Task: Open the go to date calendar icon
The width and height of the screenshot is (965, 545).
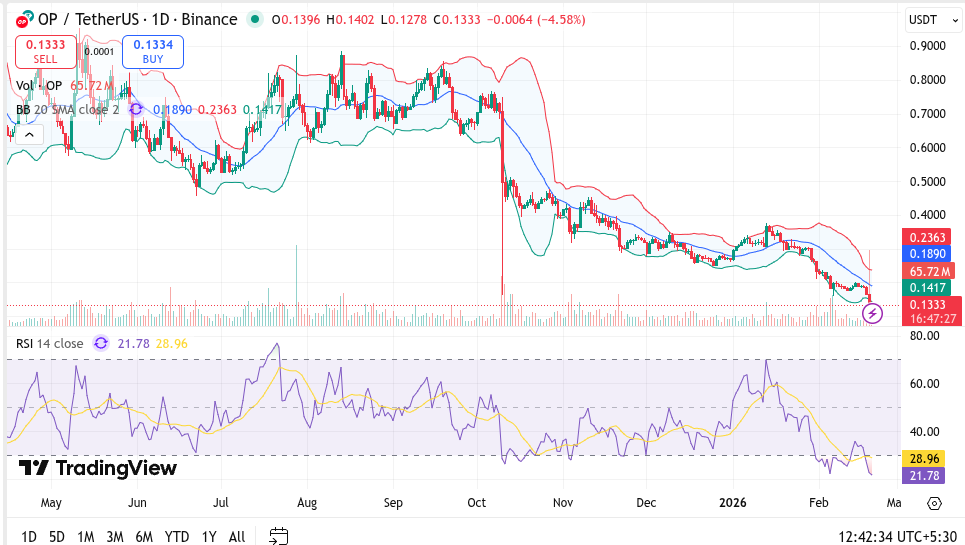Action: pos(278,536)
